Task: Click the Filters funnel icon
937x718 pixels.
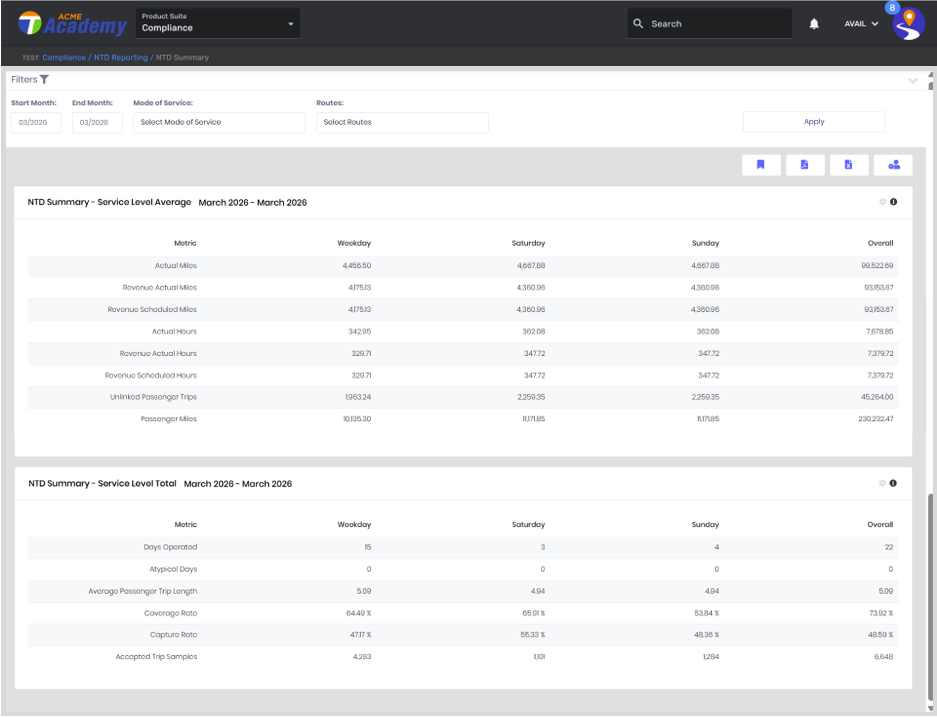Action: click(44, 80)
